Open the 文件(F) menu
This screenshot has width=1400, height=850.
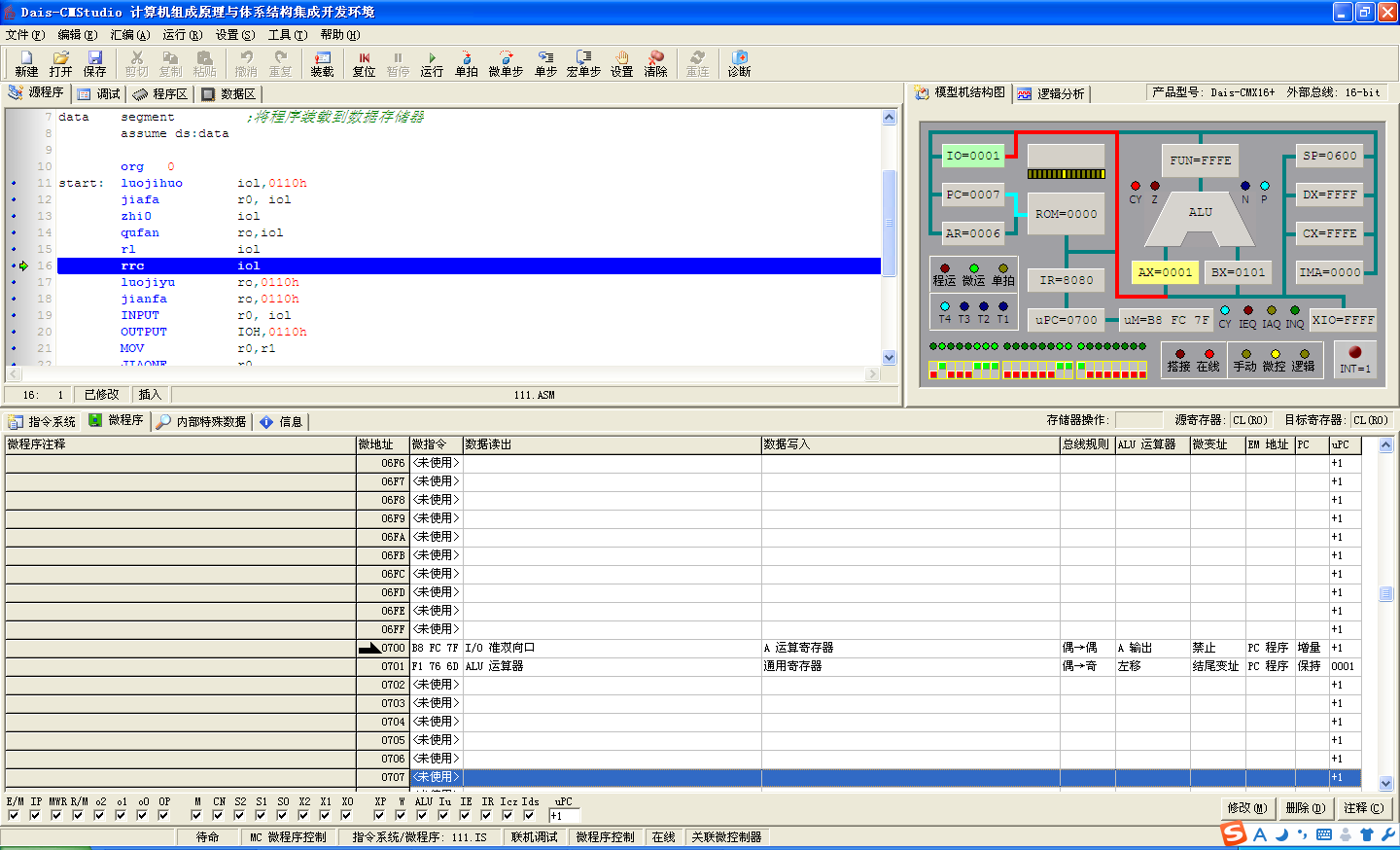(25, 34)
